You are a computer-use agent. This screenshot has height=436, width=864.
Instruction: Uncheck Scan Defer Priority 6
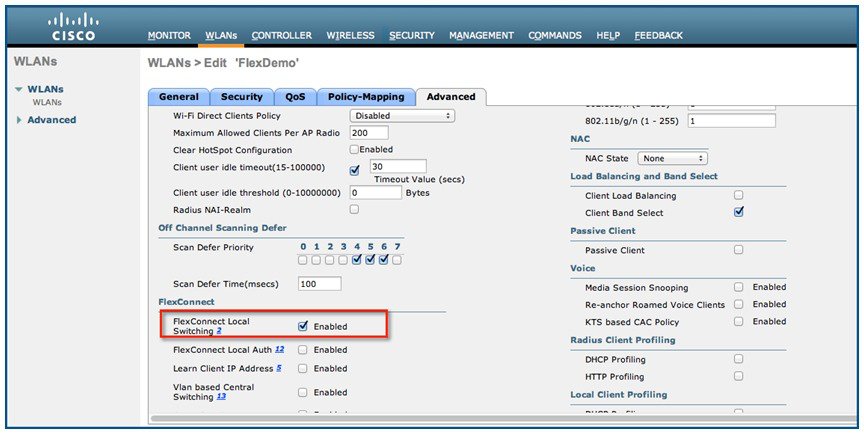[x=384, y=259]
